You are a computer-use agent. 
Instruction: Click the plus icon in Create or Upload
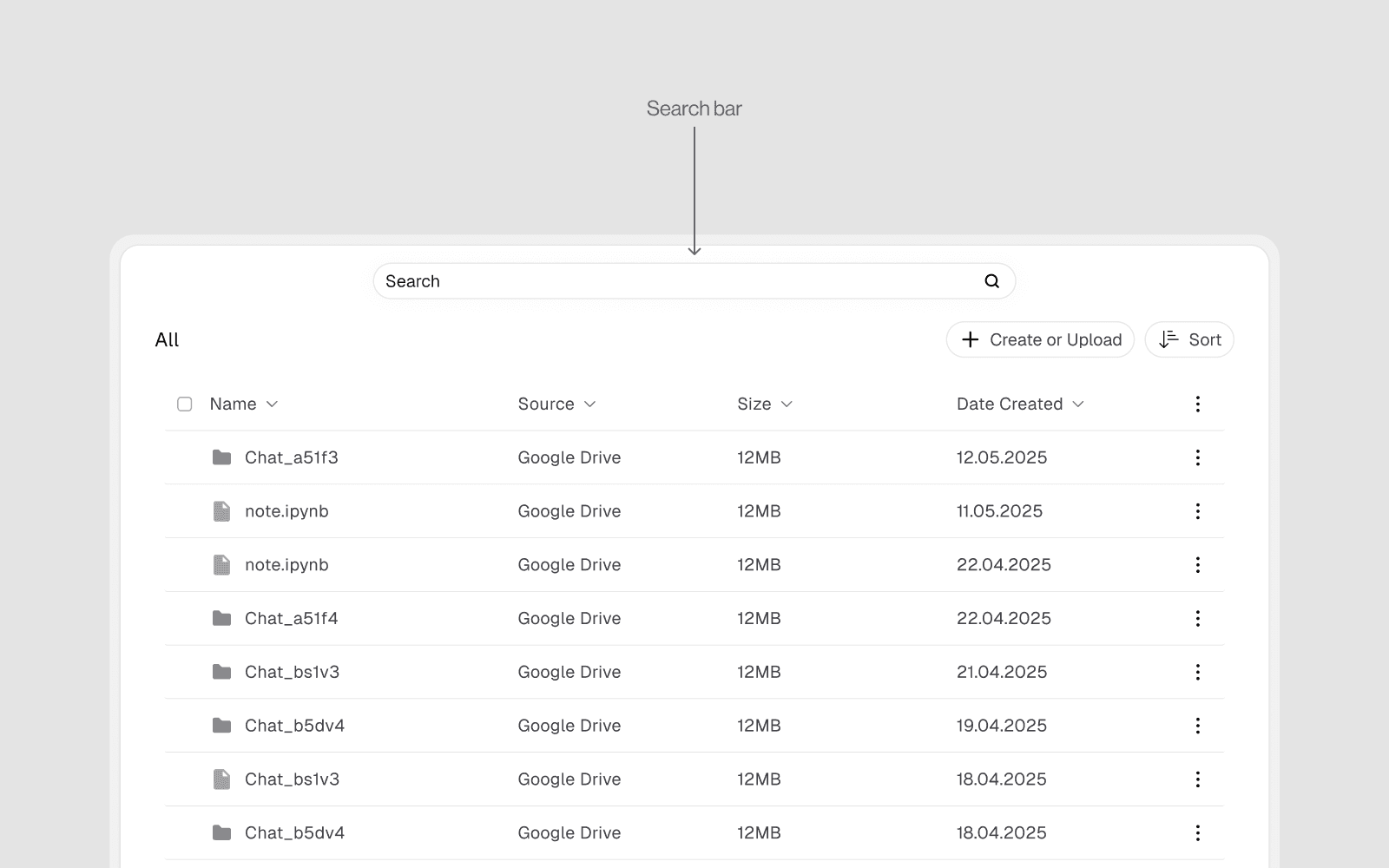[x=971, y=339]
